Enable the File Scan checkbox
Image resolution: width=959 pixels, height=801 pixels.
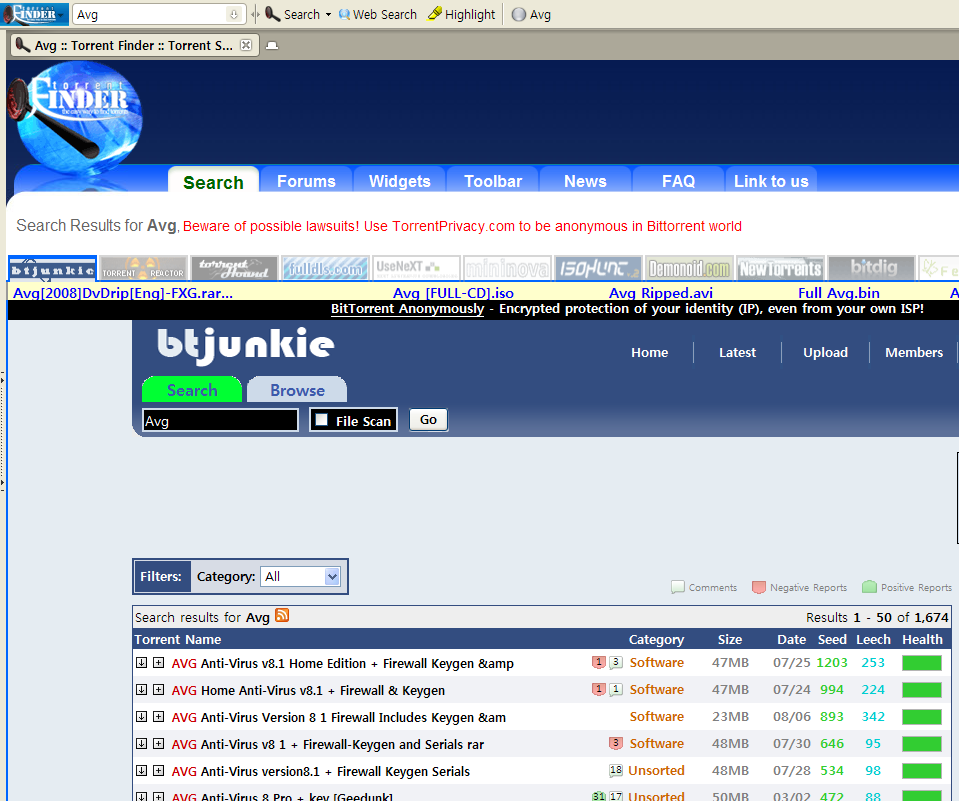[321, 420]
